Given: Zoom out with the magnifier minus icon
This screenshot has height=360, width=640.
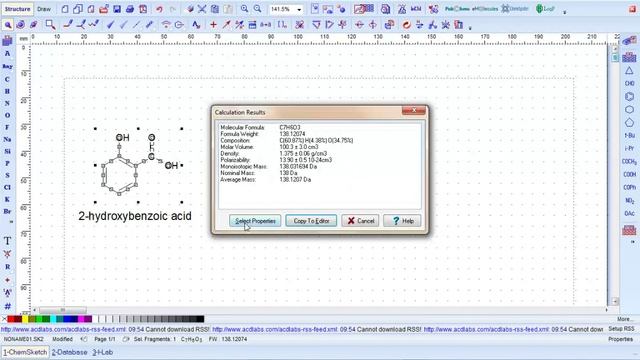Looking at the screenshot, I should (258, 9).
